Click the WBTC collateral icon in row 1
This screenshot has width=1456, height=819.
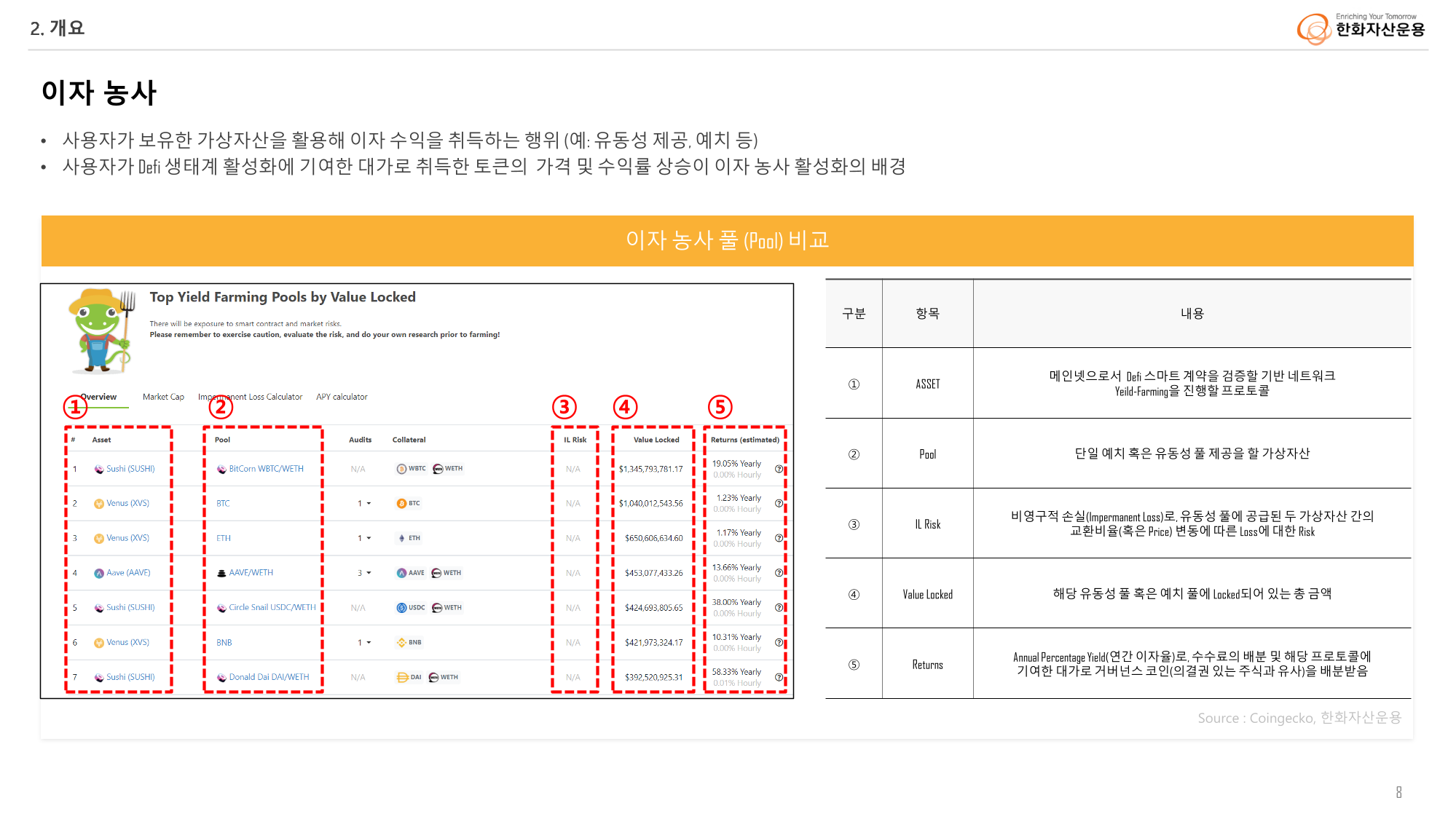tap(401, 469)
